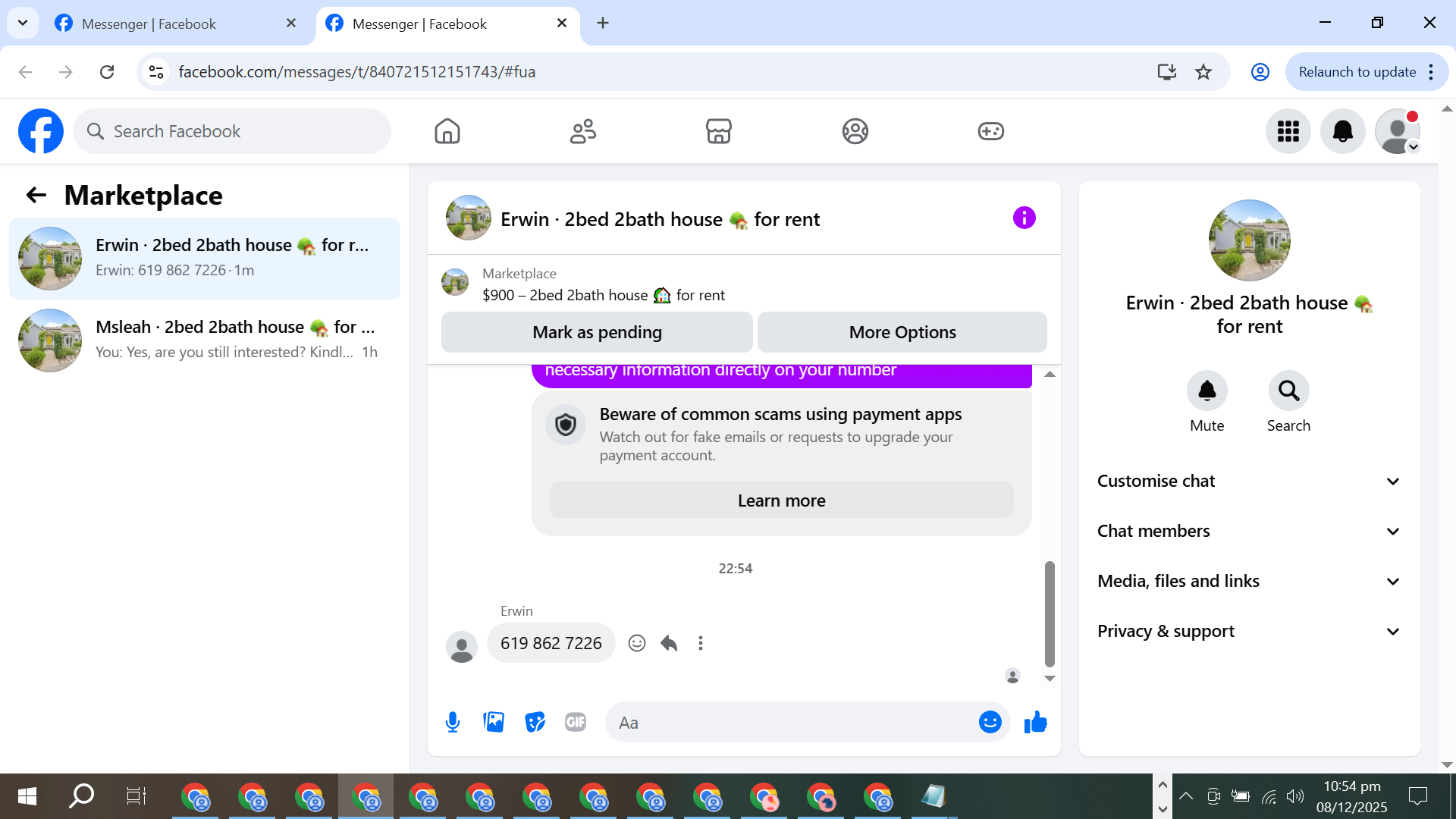This screenshot has height=819, width=1456.
Task: Open the tab search dropdown arrow
Action: pyautogui.click(x=23, y=23)
